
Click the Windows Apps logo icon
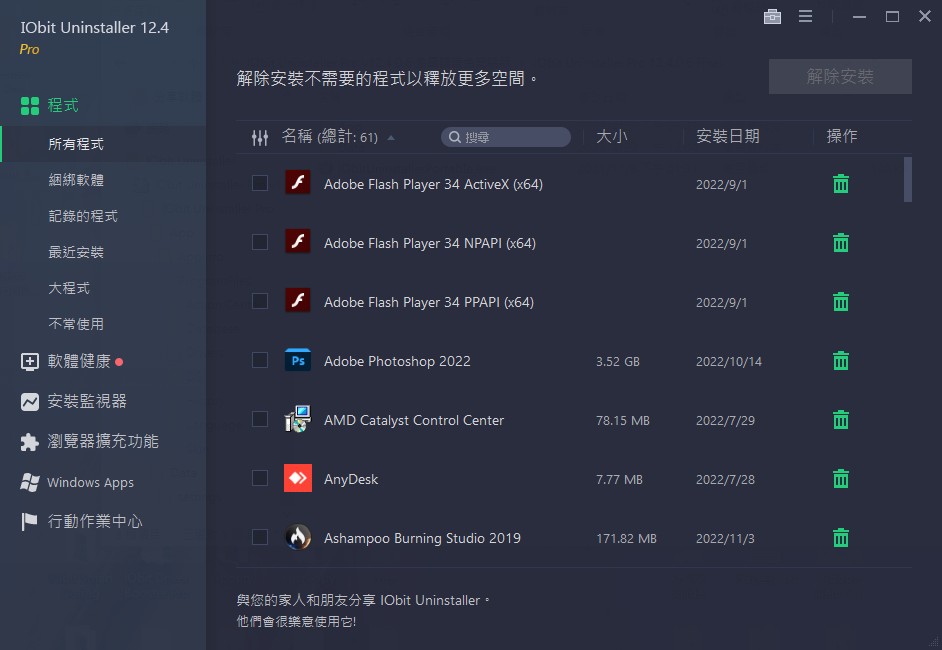tap(29, 482)
